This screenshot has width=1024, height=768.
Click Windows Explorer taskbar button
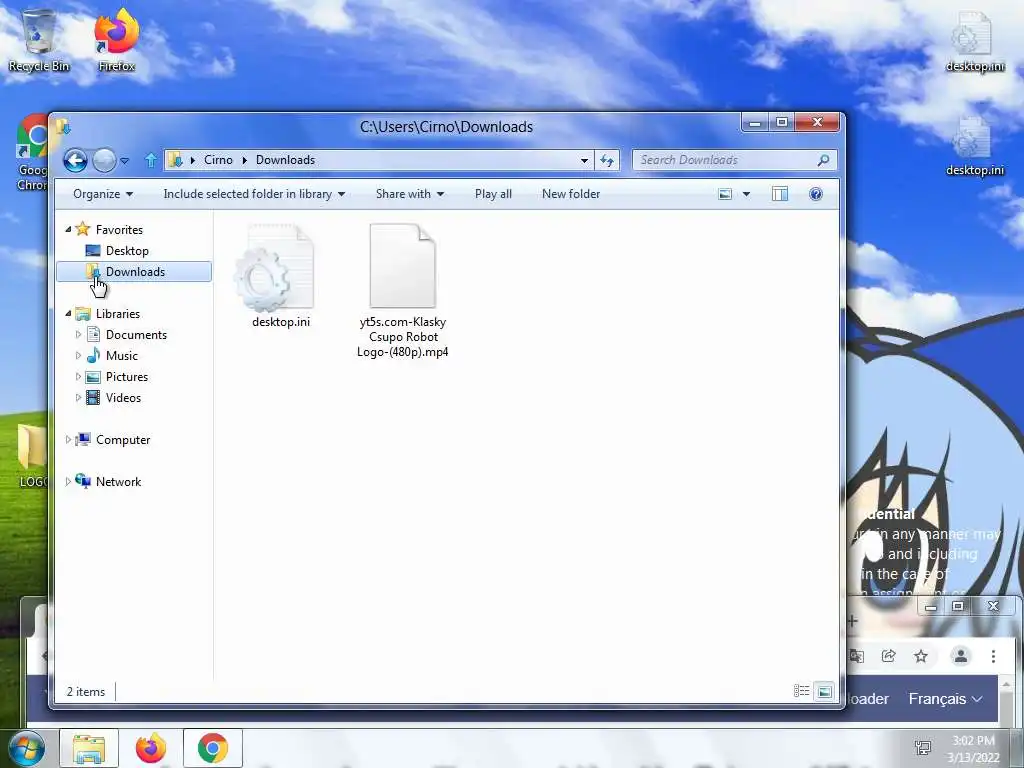pos(89,748)
